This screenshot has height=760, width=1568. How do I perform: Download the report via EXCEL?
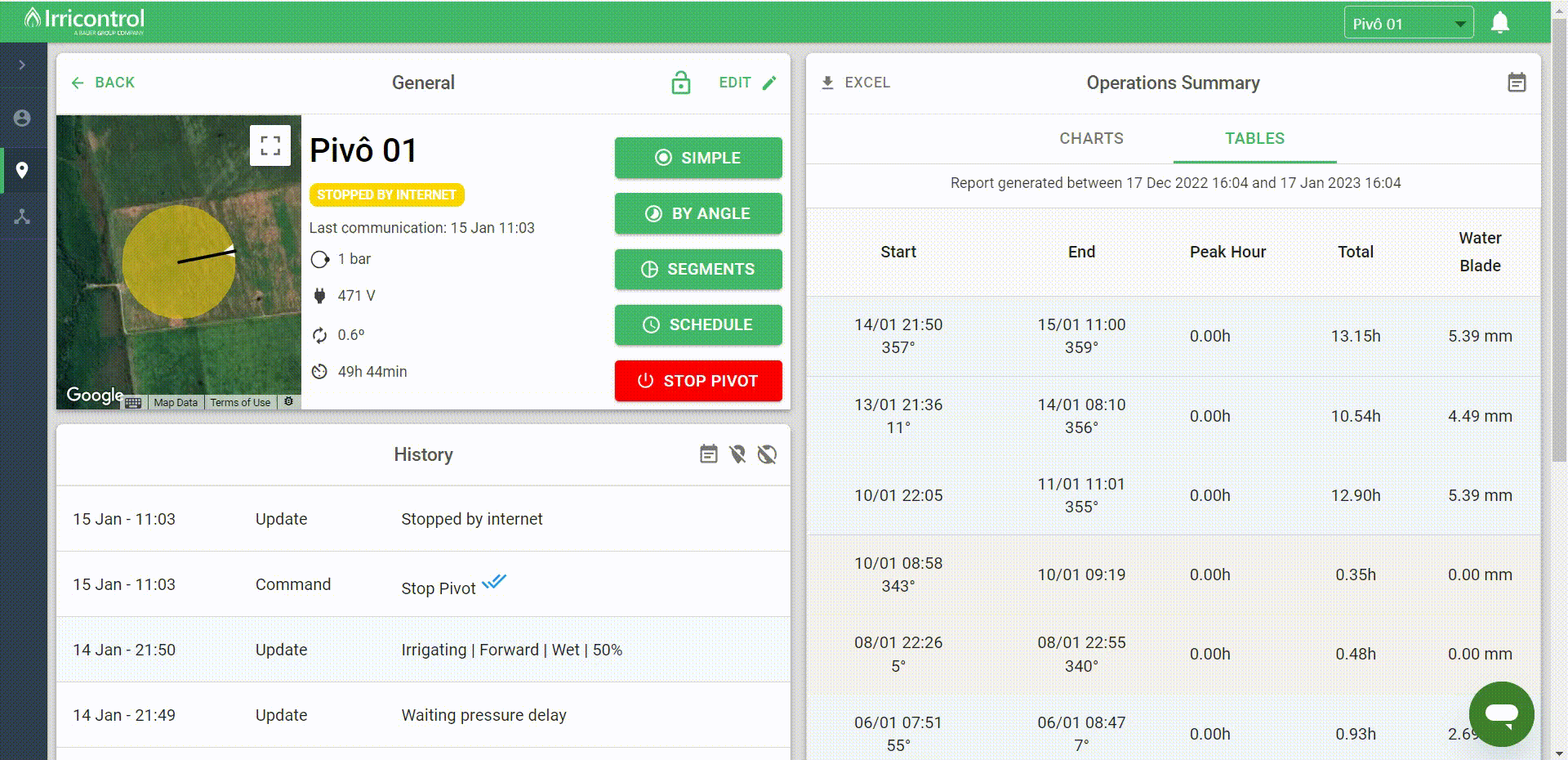855,83
